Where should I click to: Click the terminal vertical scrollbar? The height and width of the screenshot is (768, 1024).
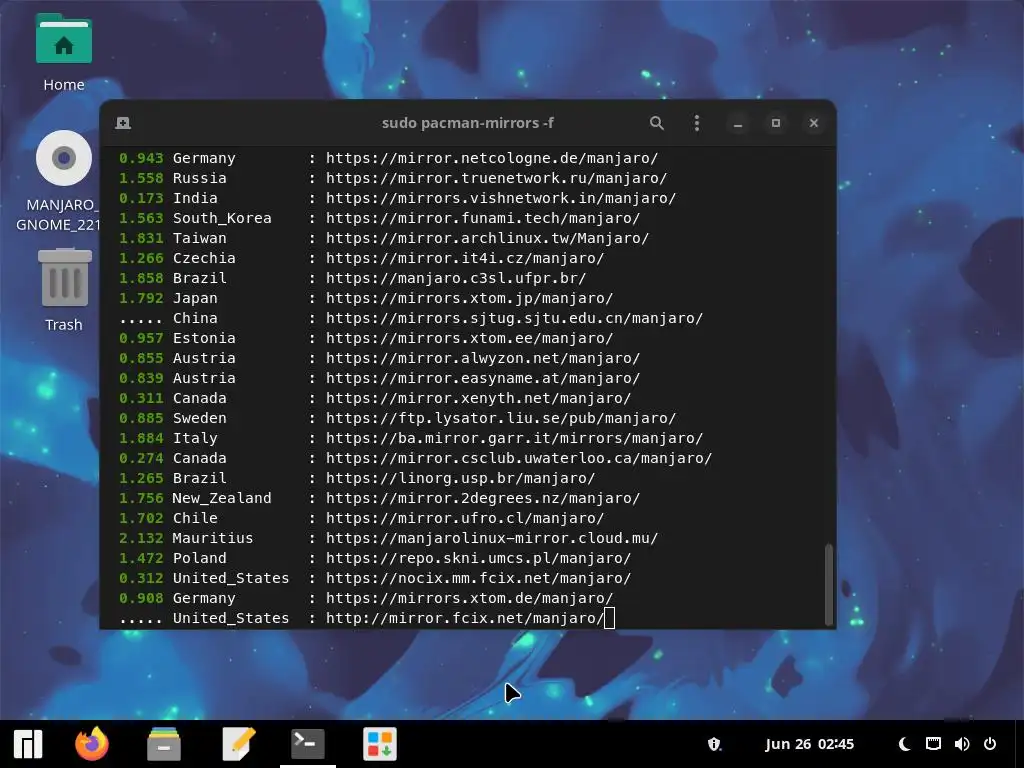[829, 584]
